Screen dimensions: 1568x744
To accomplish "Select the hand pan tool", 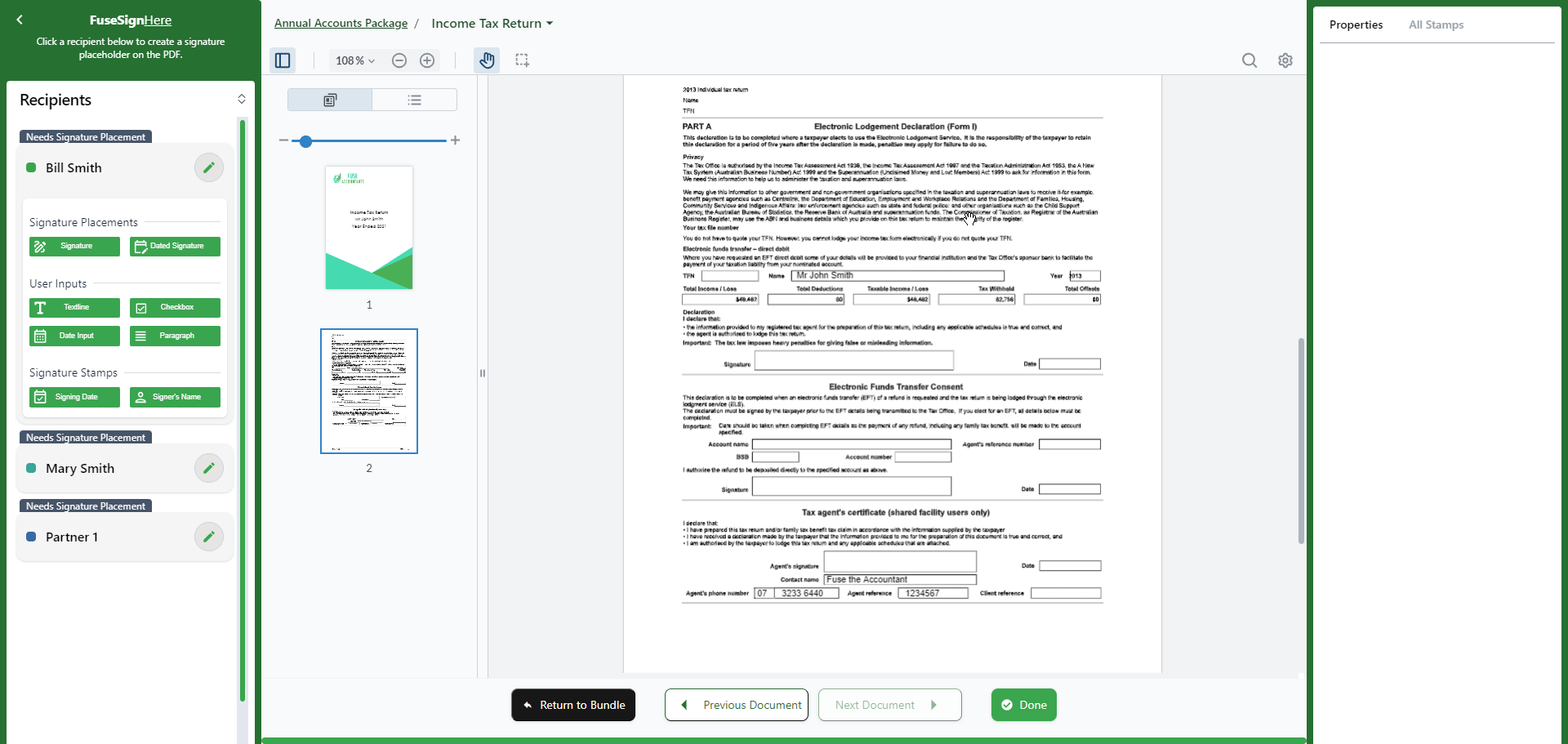I will (487, 60).
